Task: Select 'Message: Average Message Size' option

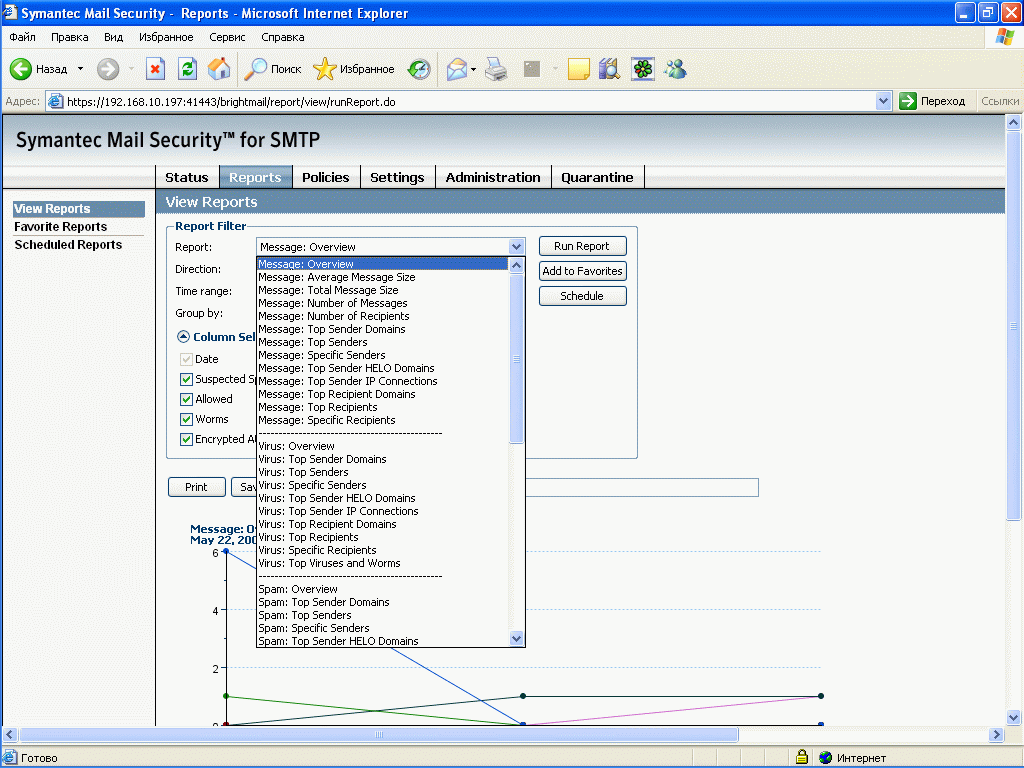Action: (383, 278)
